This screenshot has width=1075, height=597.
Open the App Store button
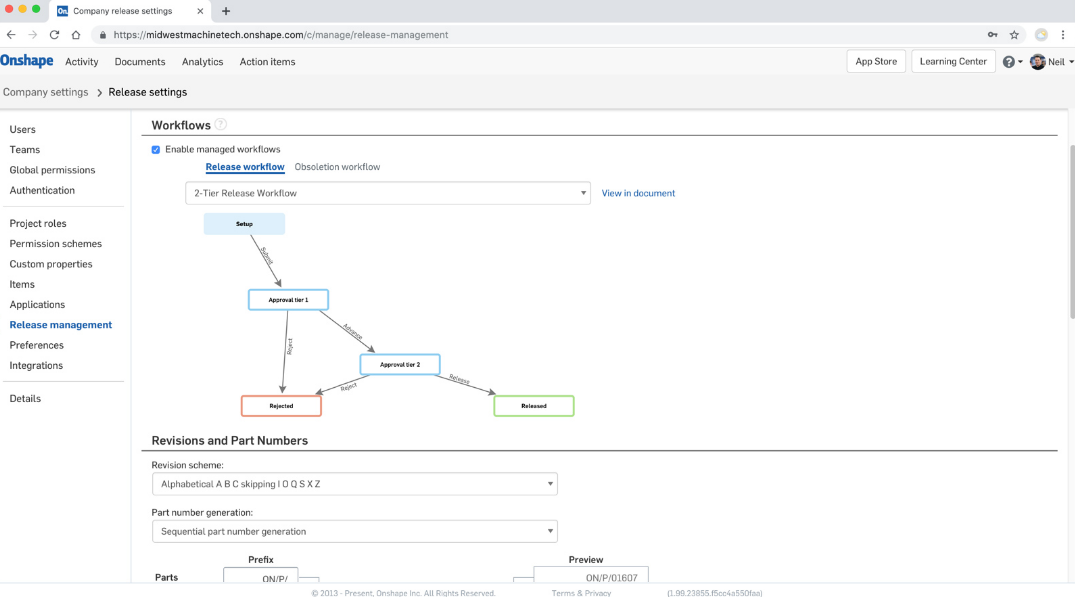tap(876, 62)
